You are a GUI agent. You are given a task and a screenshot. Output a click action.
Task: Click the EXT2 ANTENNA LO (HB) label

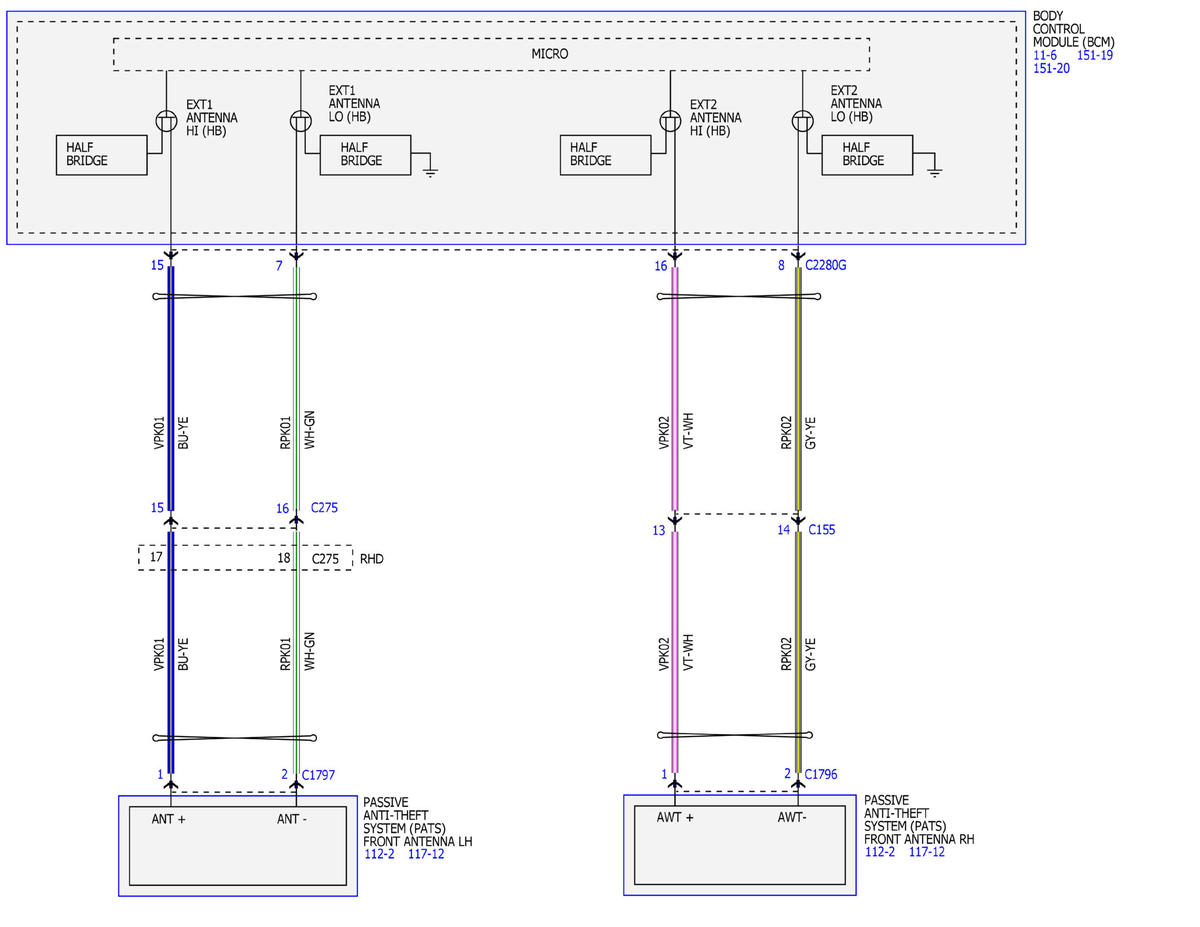[x=856, y=104]
